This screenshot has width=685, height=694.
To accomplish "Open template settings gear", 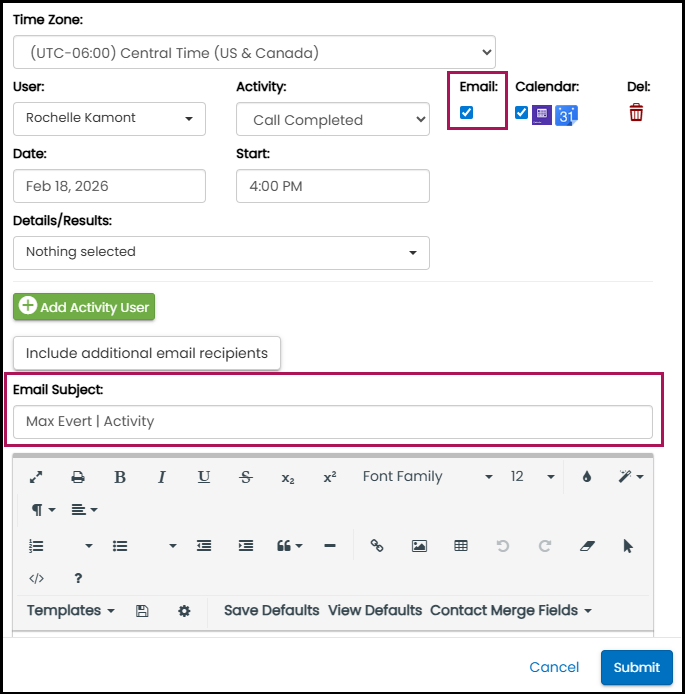I will 184,611.
